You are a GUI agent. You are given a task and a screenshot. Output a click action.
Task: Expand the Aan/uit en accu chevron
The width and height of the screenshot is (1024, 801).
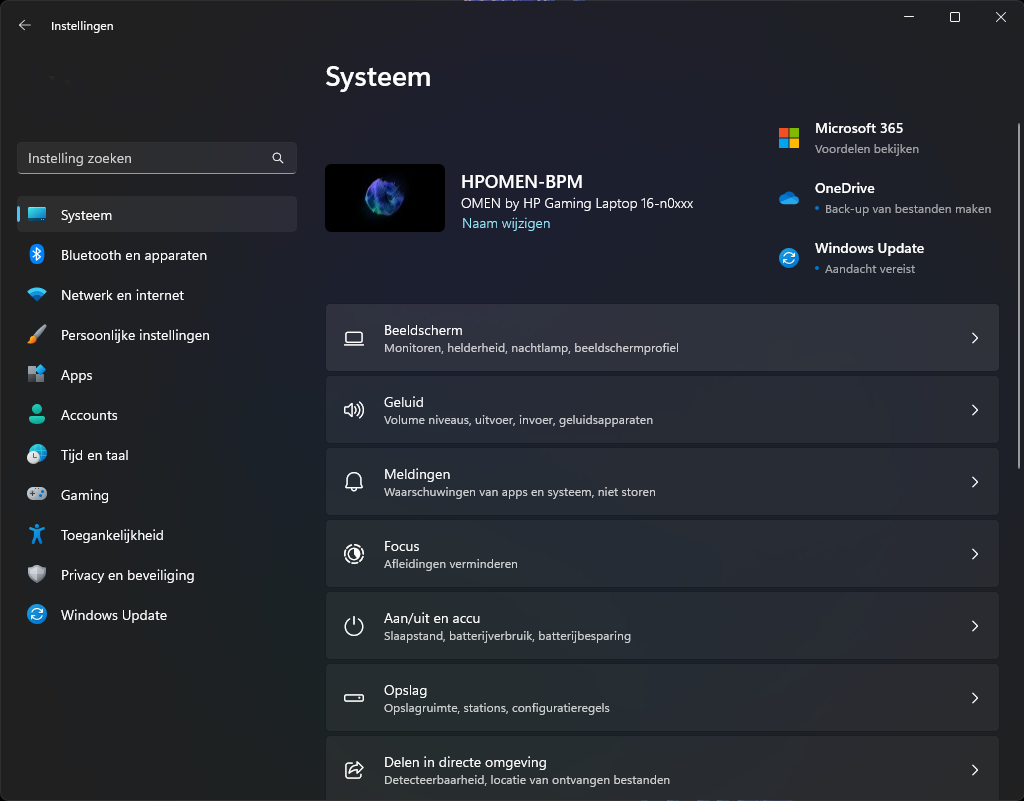pos(974,626)
